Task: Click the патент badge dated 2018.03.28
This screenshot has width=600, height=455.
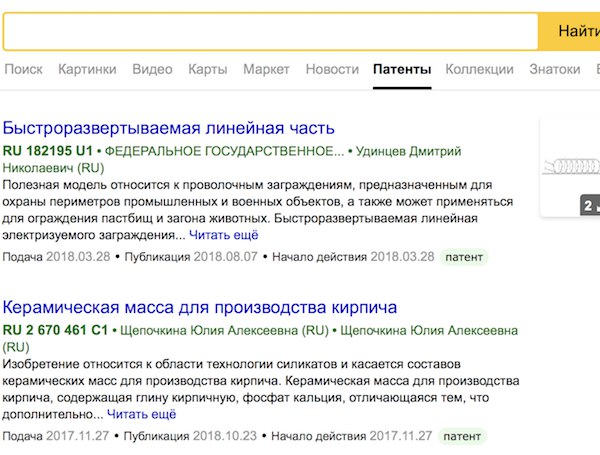Action: (464, 257)
